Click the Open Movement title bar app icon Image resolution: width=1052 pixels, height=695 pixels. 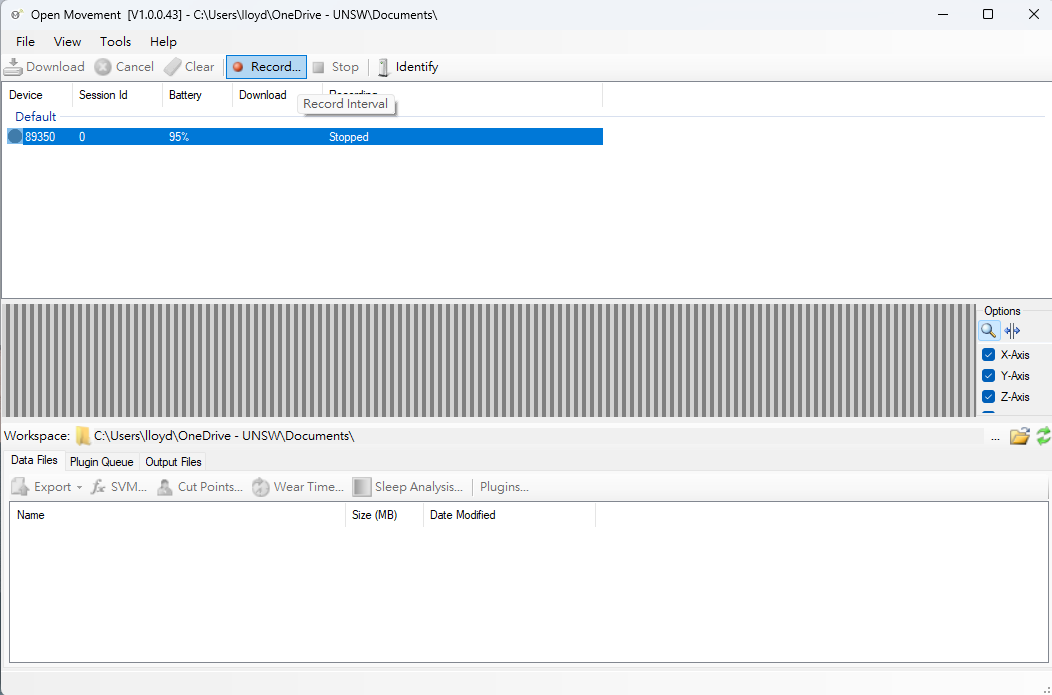17,14
